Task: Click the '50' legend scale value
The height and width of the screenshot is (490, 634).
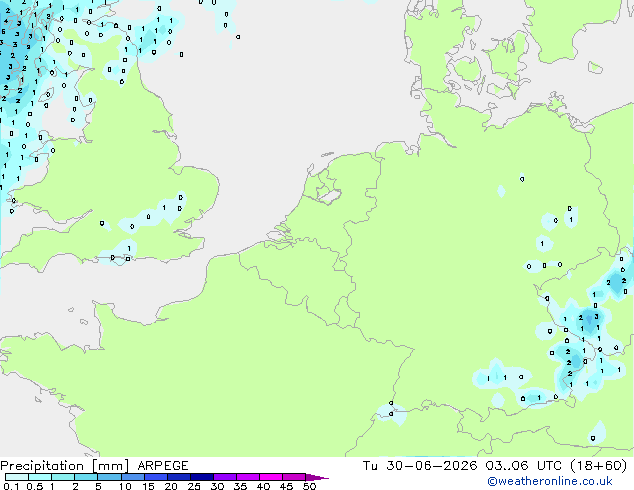Action: point(310,486)
